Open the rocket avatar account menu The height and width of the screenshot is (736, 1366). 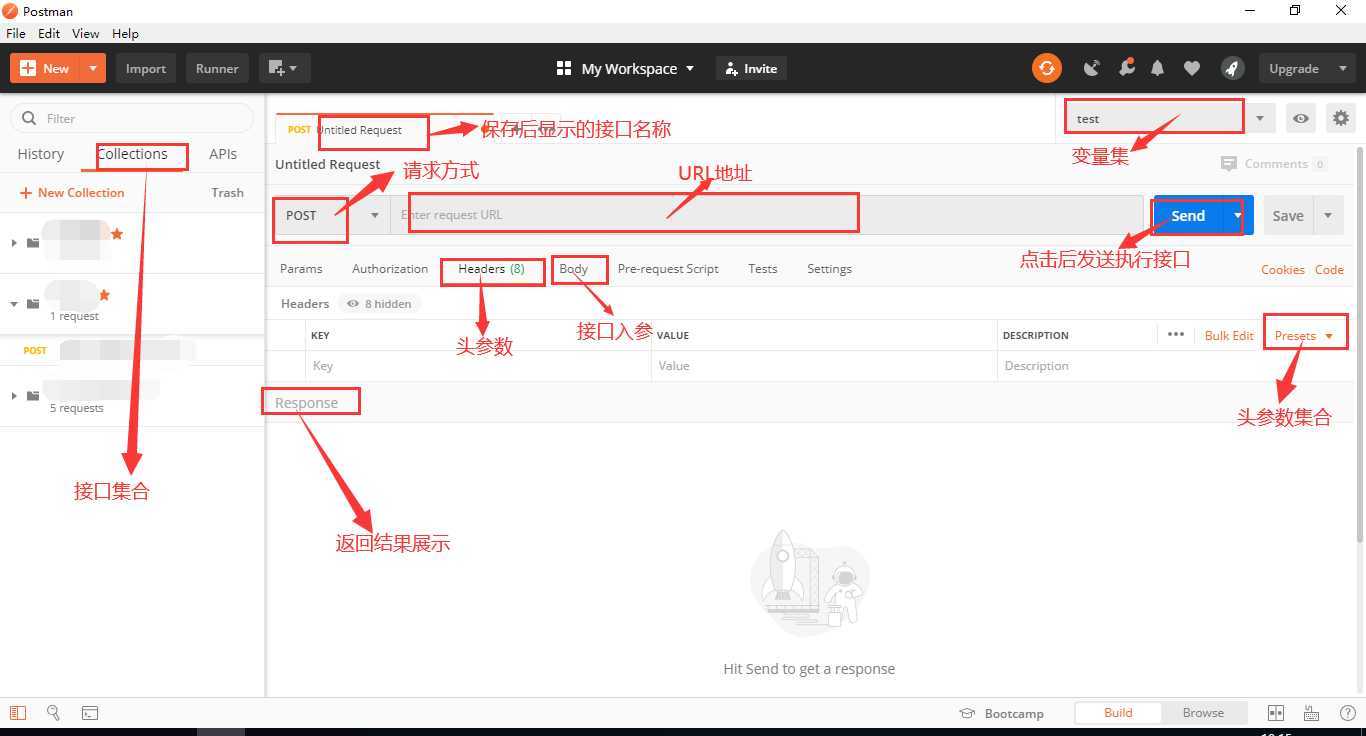point(1232,68)
